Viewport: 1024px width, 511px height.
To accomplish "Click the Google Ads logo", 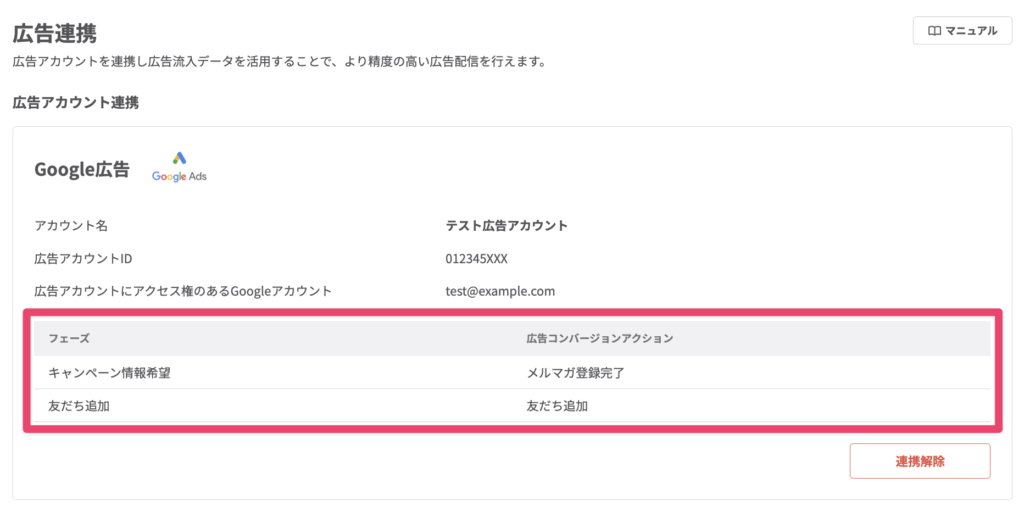I will [x=179, y=167].
